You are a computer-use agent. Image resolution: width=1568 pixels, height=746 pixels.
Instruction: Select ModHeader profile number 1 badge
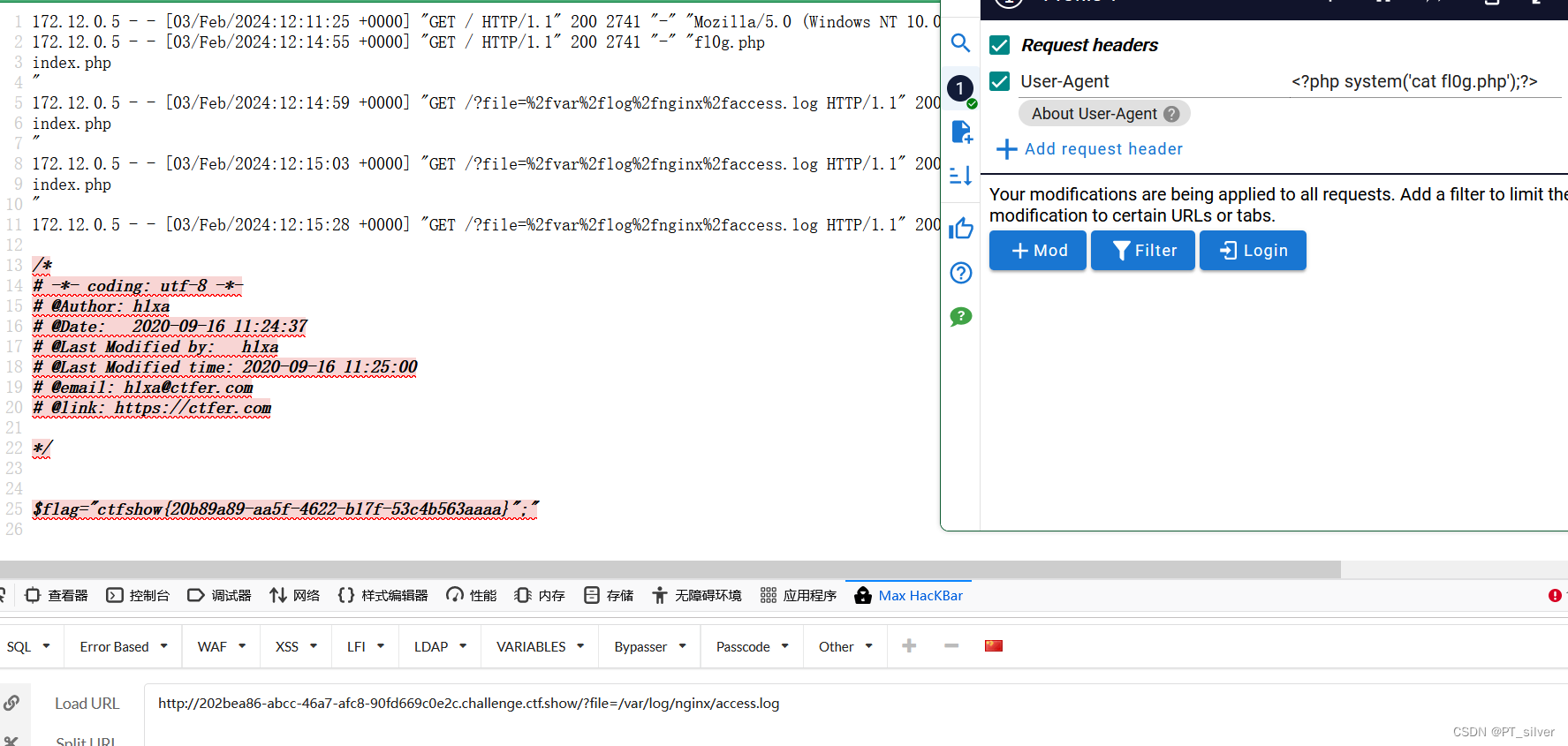pos(960,88)
